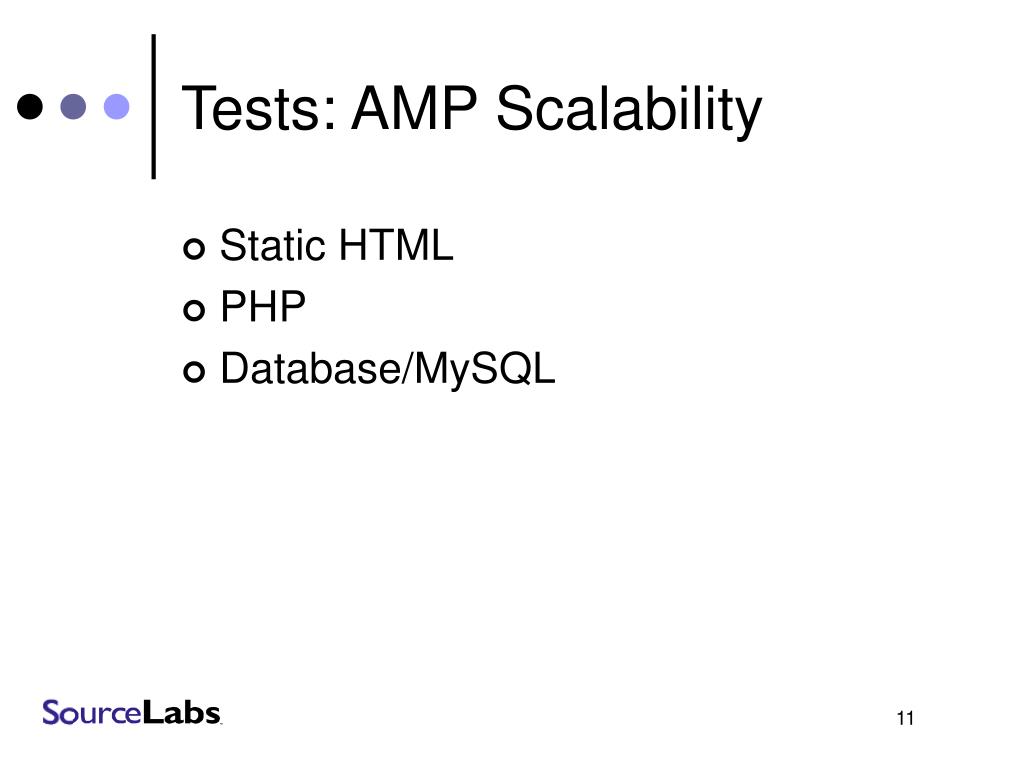
Task: Select the Static HTML bullet text
Action: pos(336,246)
